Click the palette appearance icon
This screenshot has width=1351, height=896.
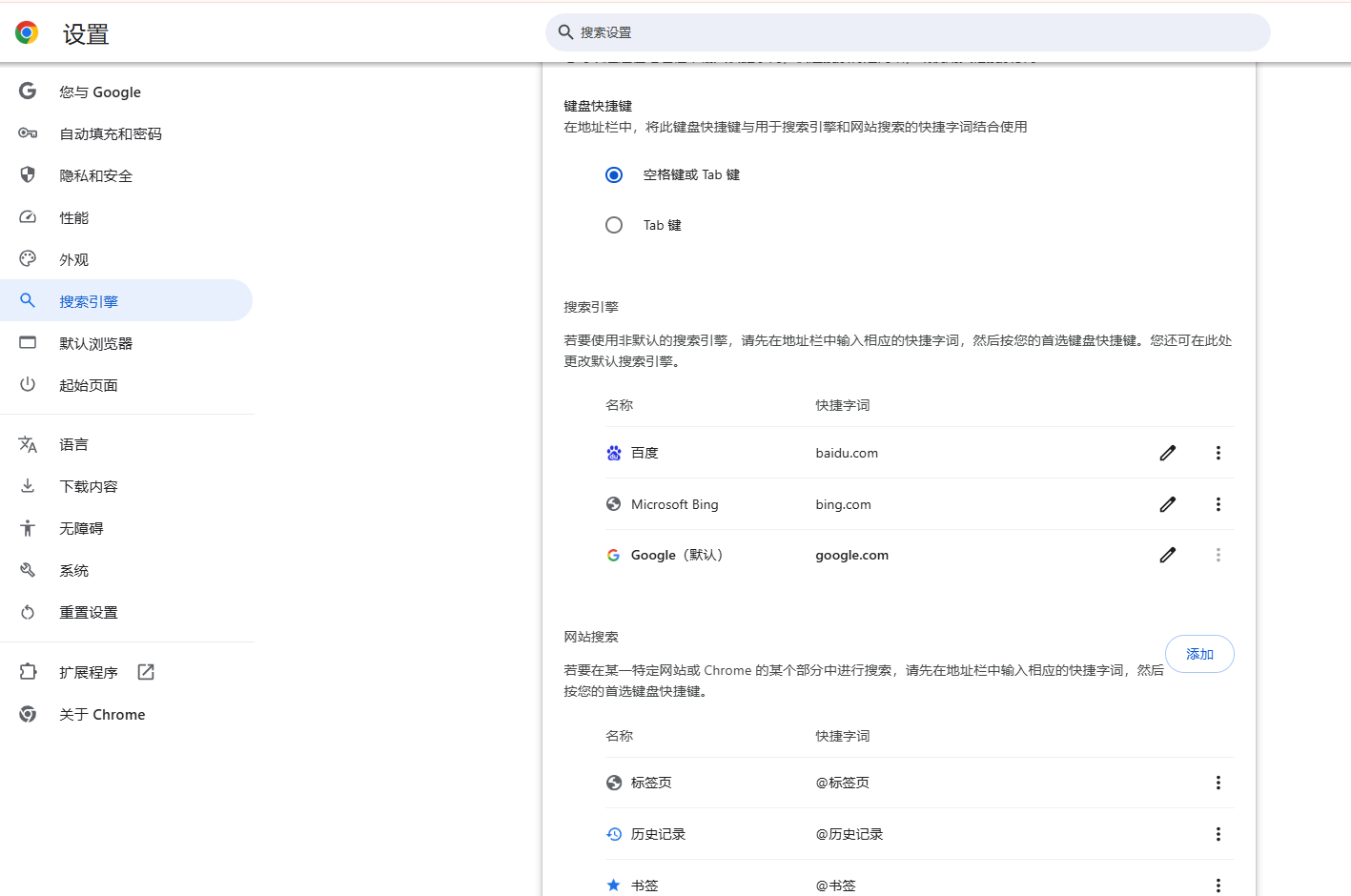coord(28,258)
